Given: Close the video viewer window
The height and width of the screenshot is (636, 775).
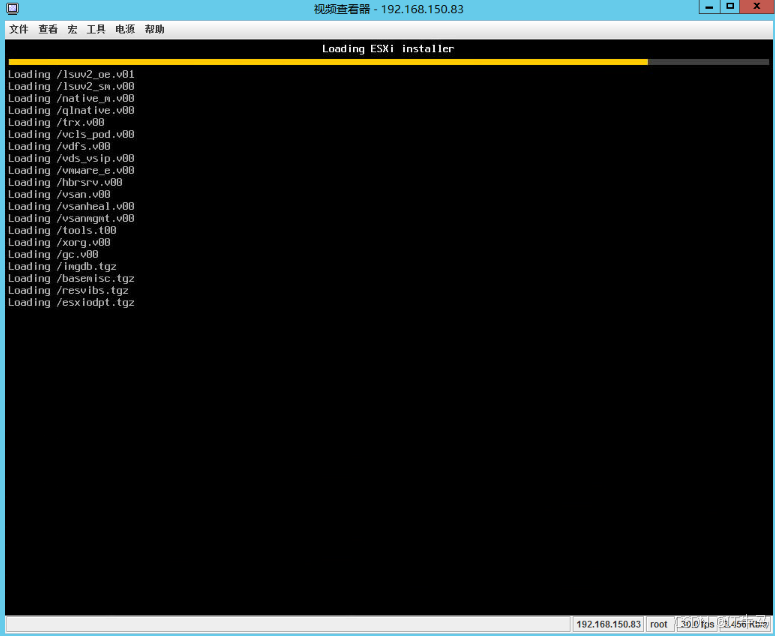Looking at the screenshot, I should click(757, 6).
